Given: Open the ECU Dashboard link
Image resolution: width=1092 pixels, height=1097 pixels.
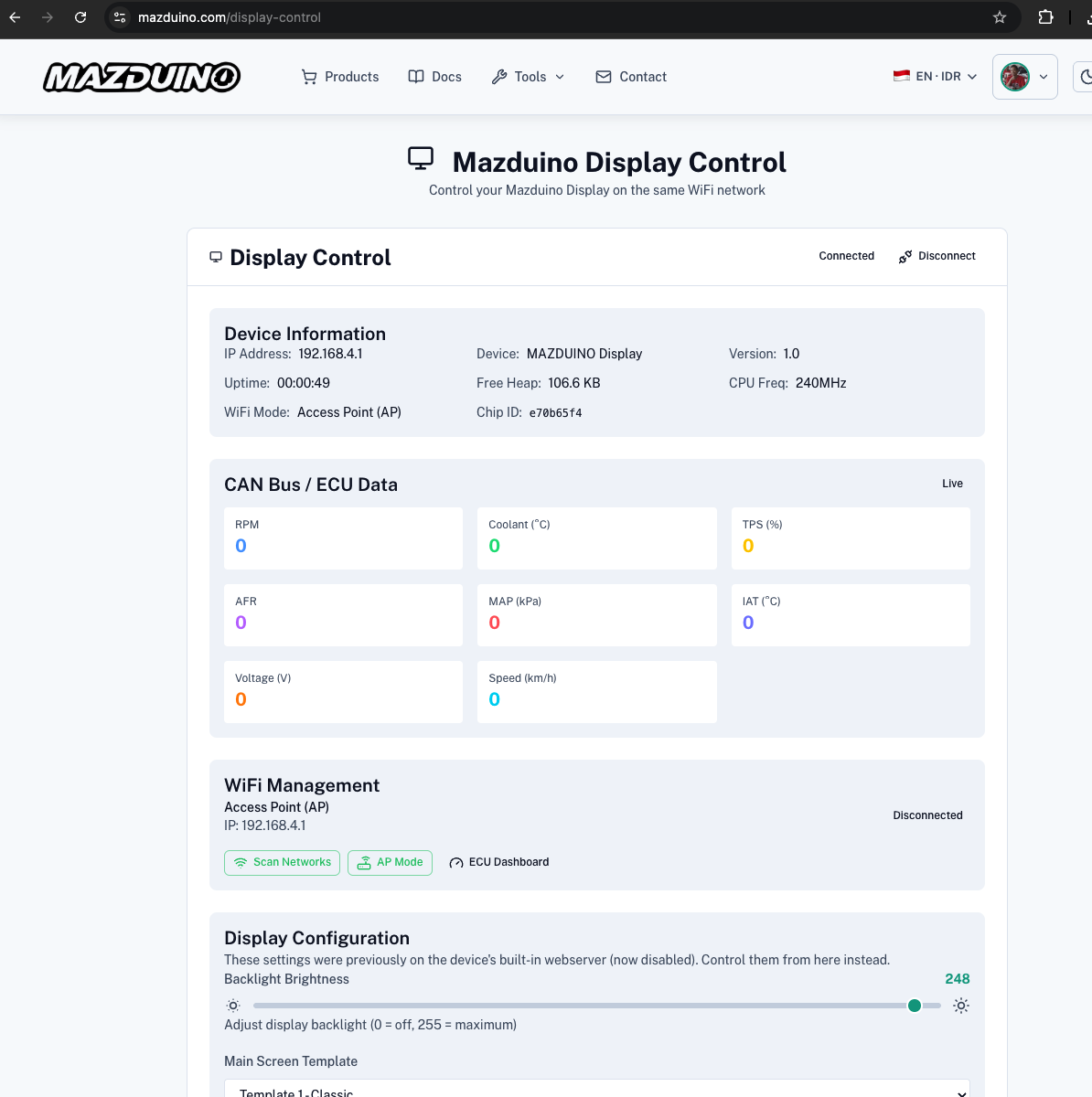Looking at the screenshot, I should pos(499,862).
